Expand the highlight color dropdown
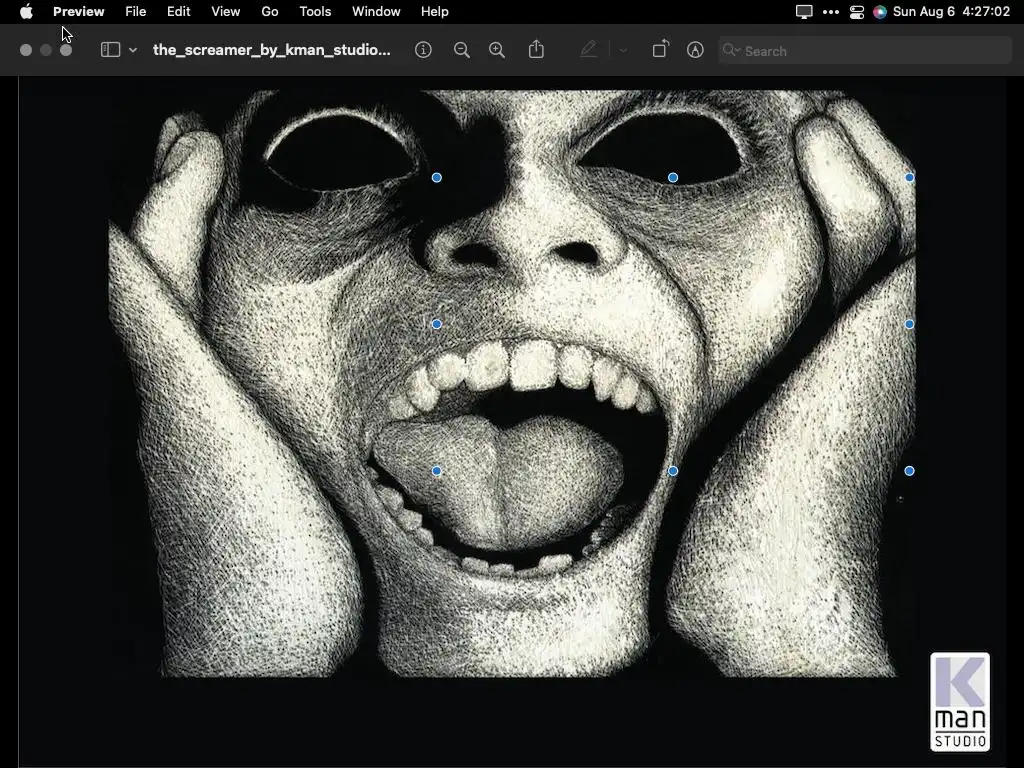1024x768 pixels. [623, 50]
